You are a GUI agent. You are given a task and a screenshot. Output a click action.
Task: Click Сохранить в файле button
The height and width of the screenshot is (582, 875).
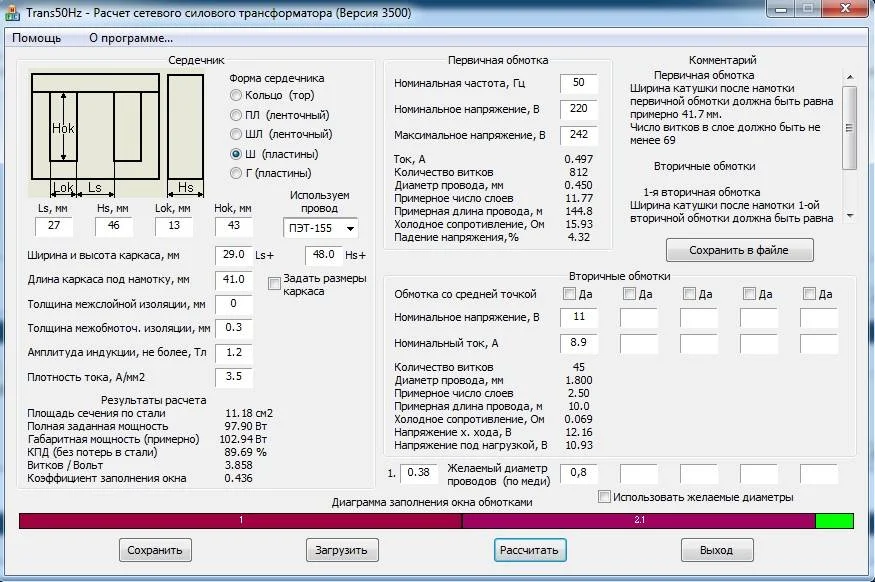pos(739,250)
